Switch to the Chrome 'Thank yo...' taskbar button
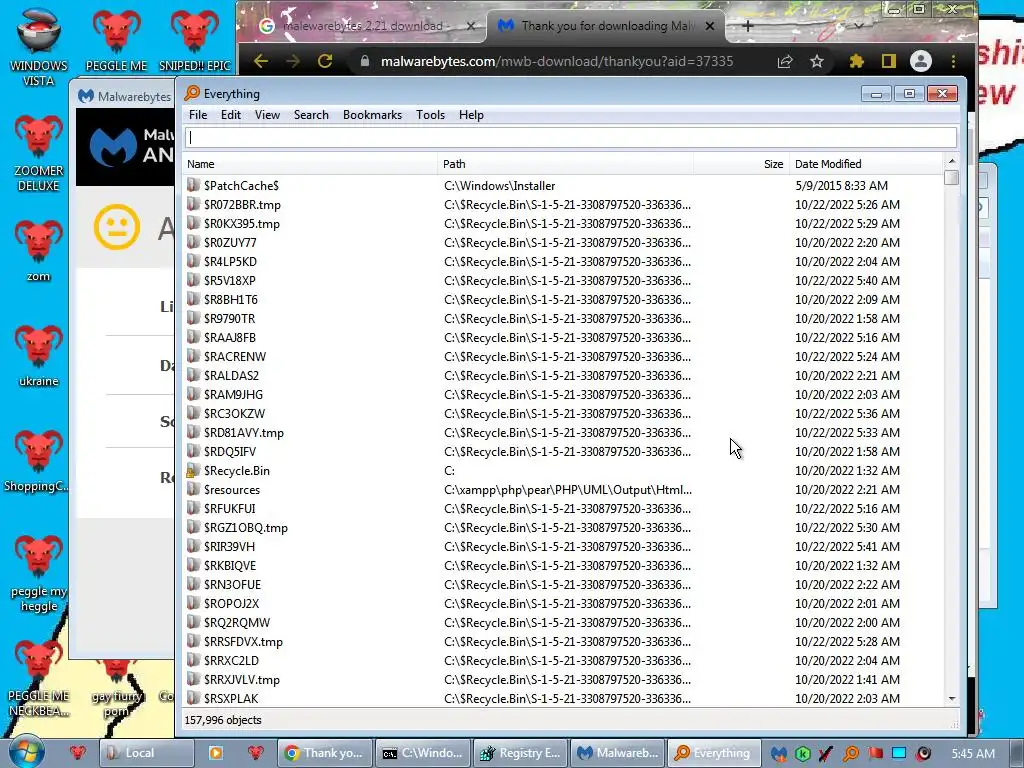This screenshot has height=768, width=1024. coord(325,753)
